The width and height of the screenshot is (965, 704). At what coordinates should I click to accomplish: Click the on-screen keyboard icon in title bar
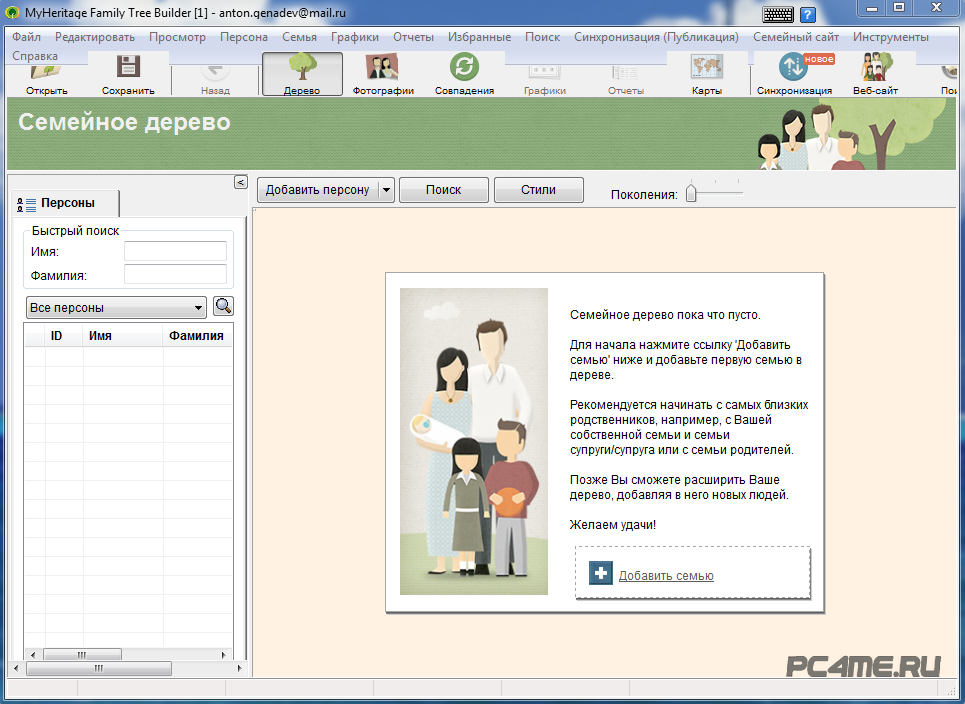[x=778, y=14]
